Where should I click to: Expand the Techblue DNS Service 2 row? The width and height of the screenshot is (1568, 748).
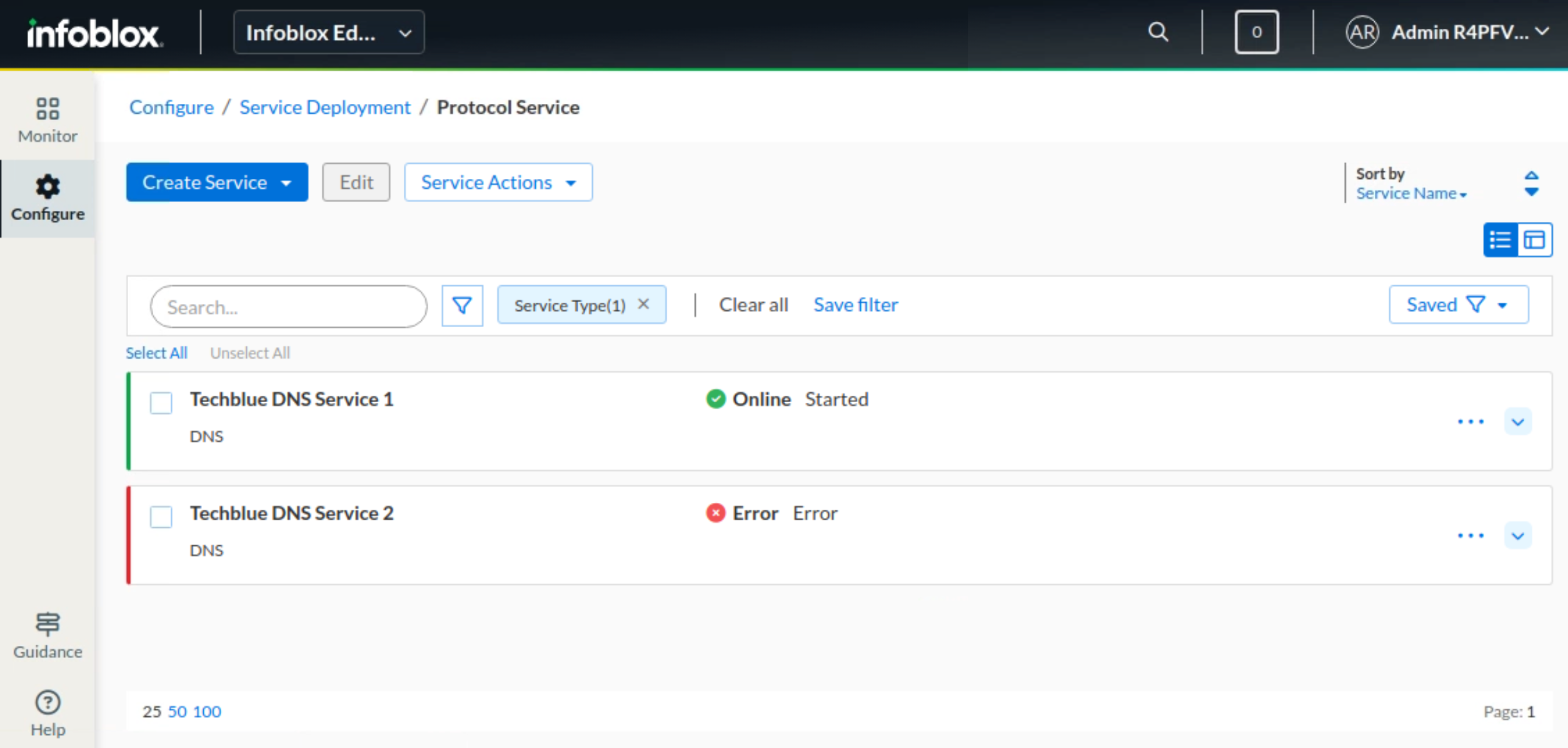click(x=1517, y=536)
